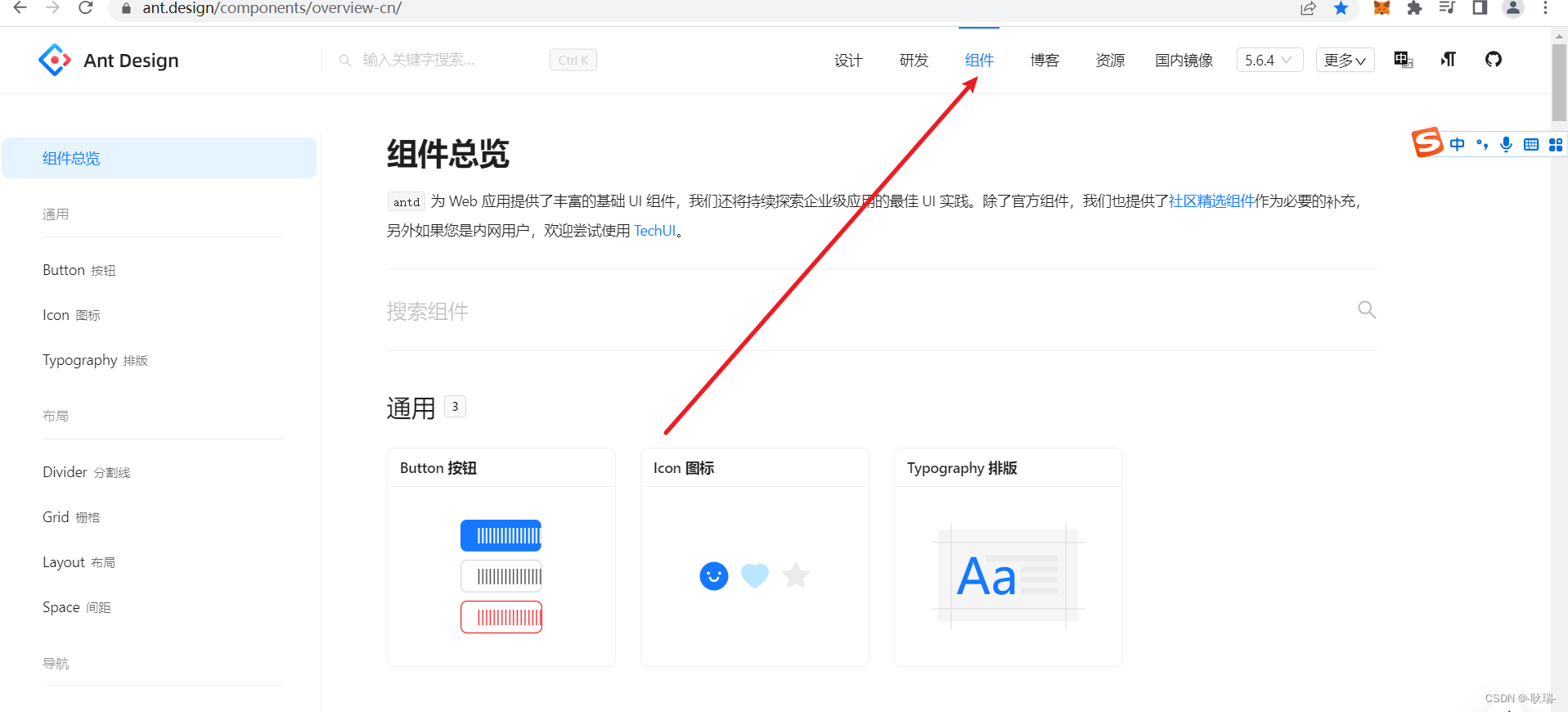Go forward one page
The image size is (1568, 712).
53,8
